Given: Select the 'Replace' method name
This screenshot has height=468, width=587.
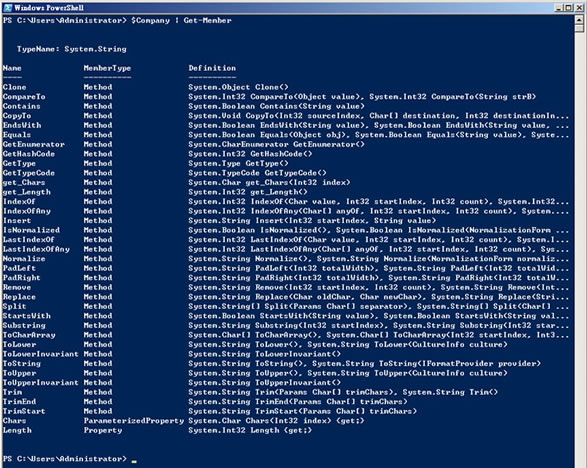Looking at the screenshot, I should [x=19, y=297].
